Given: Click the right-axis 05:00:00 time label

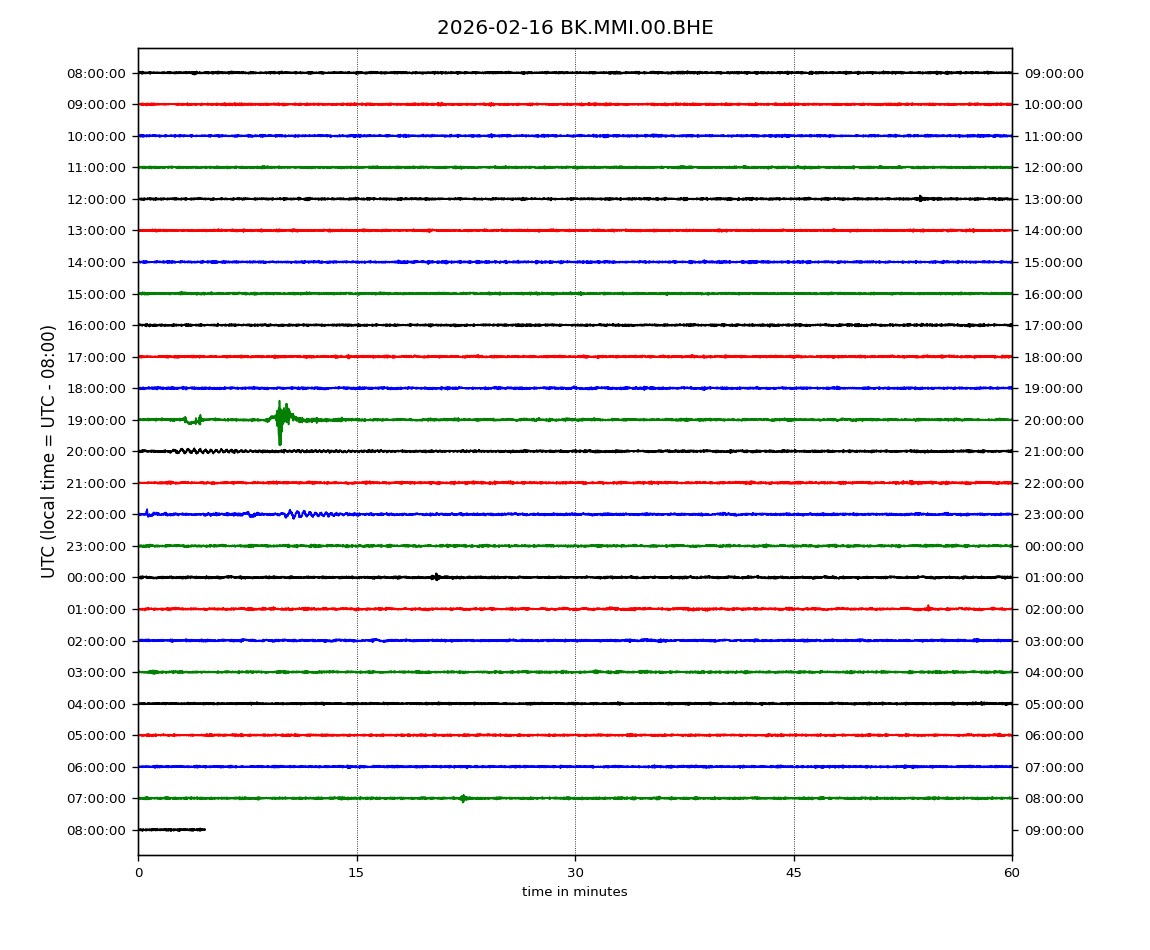Looking at the screenshot, I should (1053, 704).
